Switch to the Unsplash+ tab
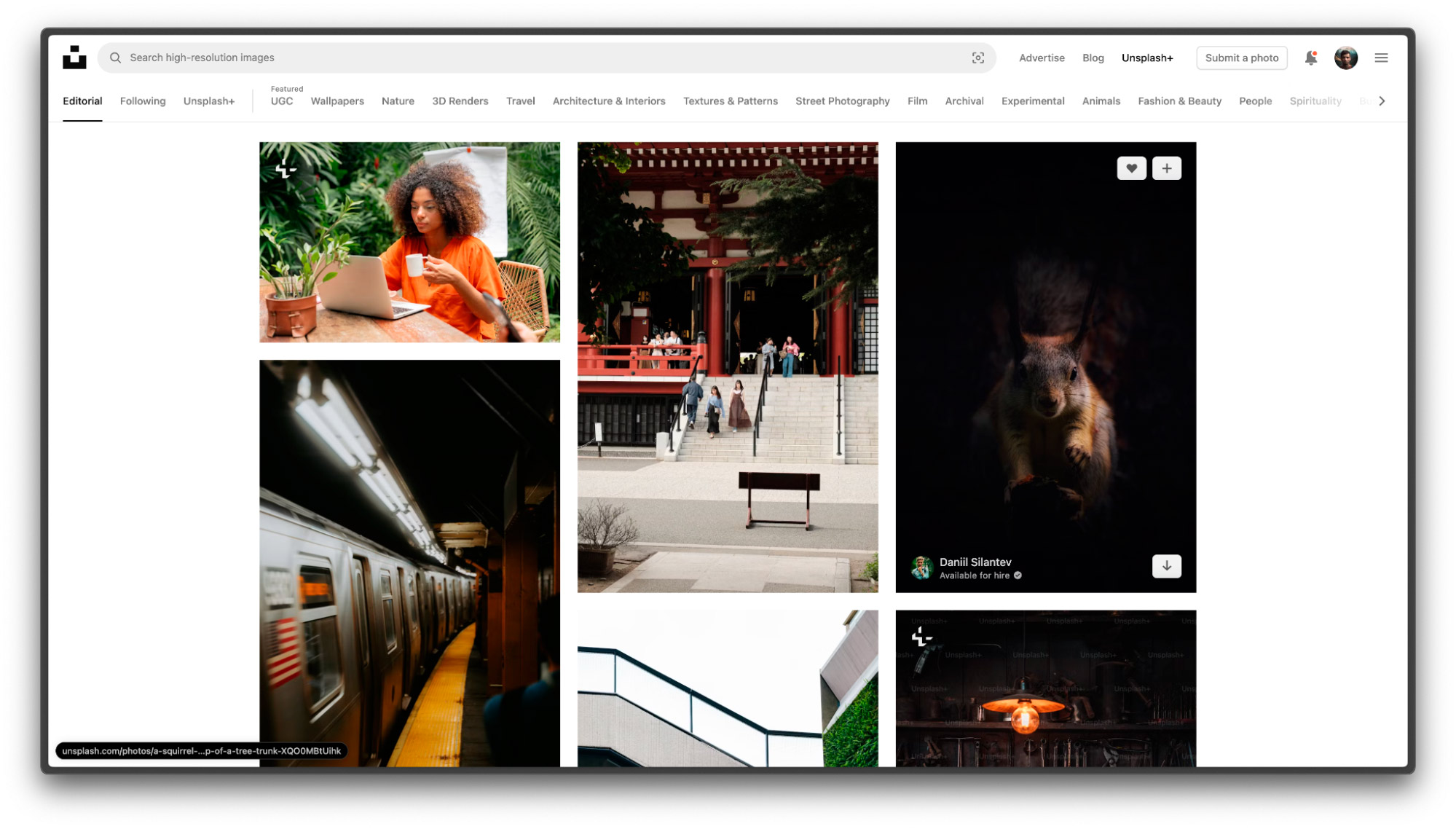 coord(209,101)
